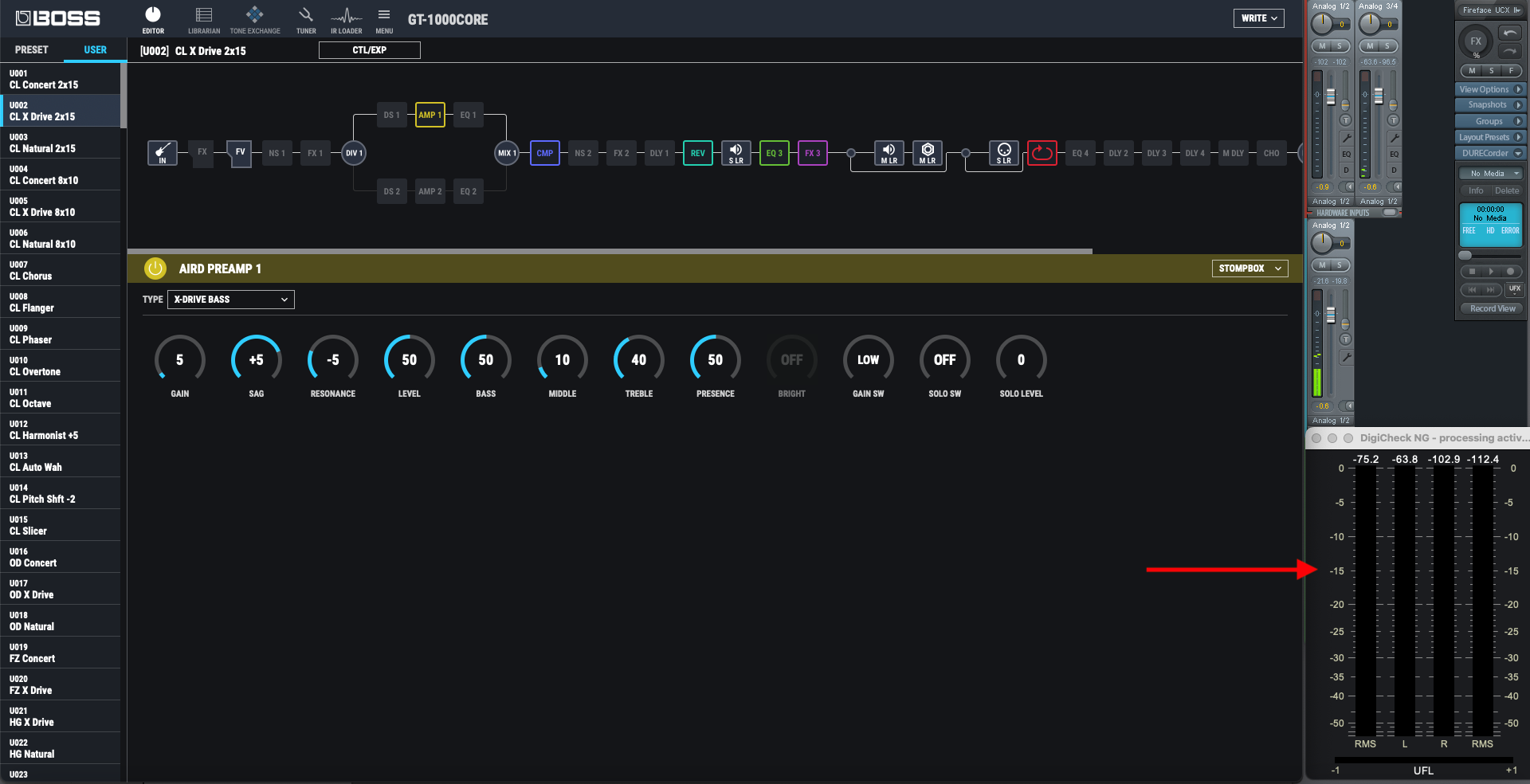
Task: Expand Snapshots panel
Action: 1490,105
